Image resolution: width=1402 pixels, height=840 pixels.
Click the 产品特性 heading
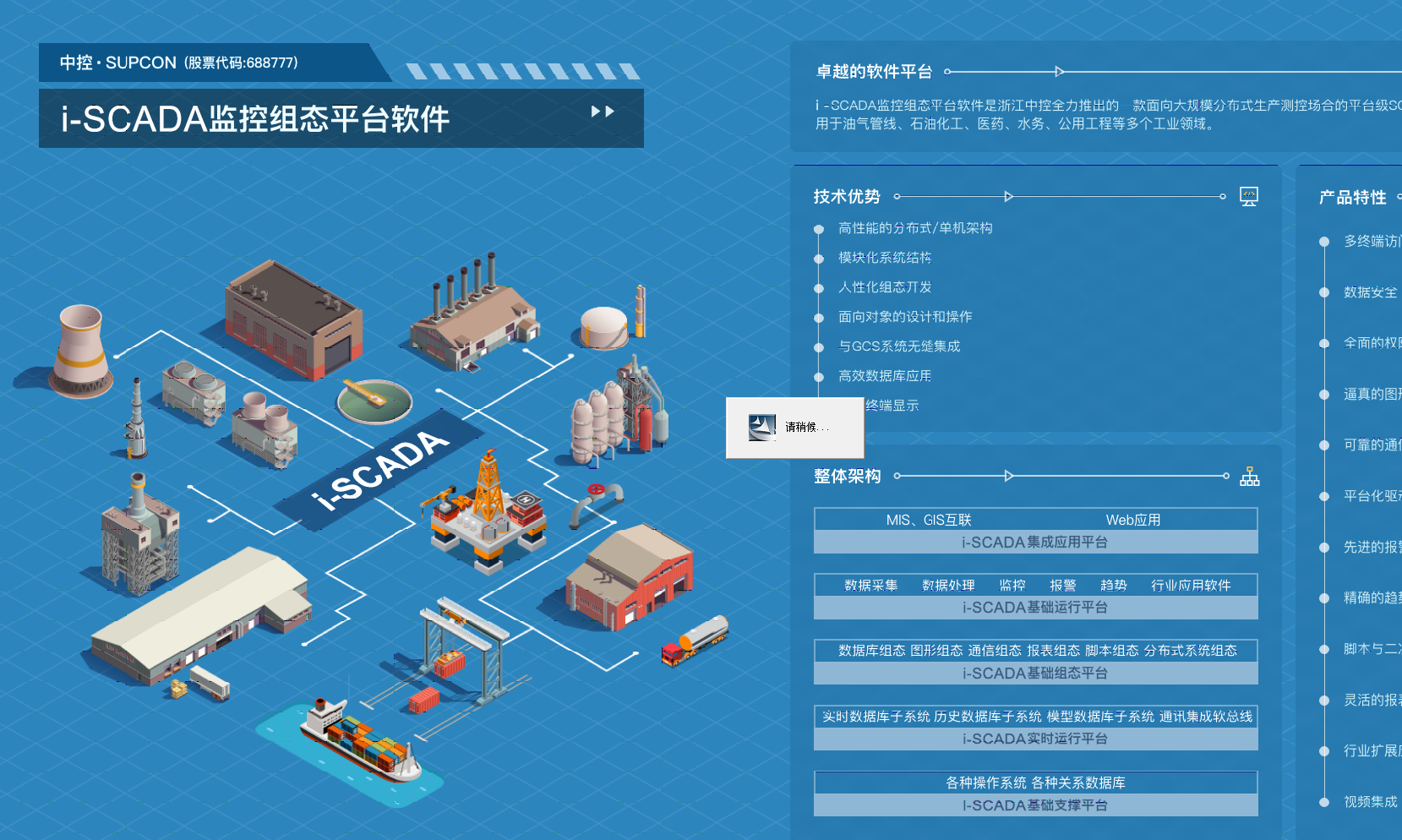(x=1352, y=198)
